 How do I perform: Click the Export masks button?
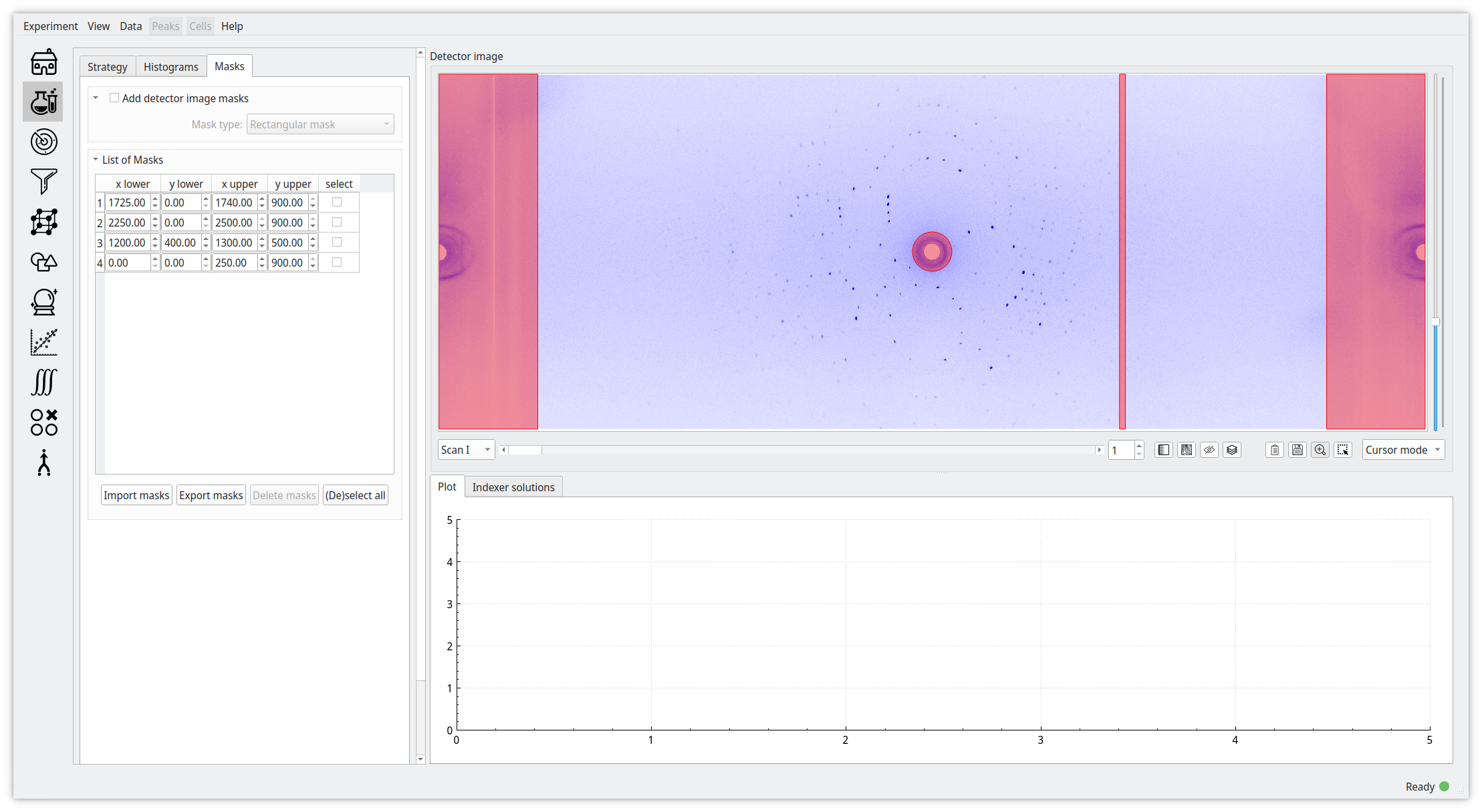pos(211,495)
